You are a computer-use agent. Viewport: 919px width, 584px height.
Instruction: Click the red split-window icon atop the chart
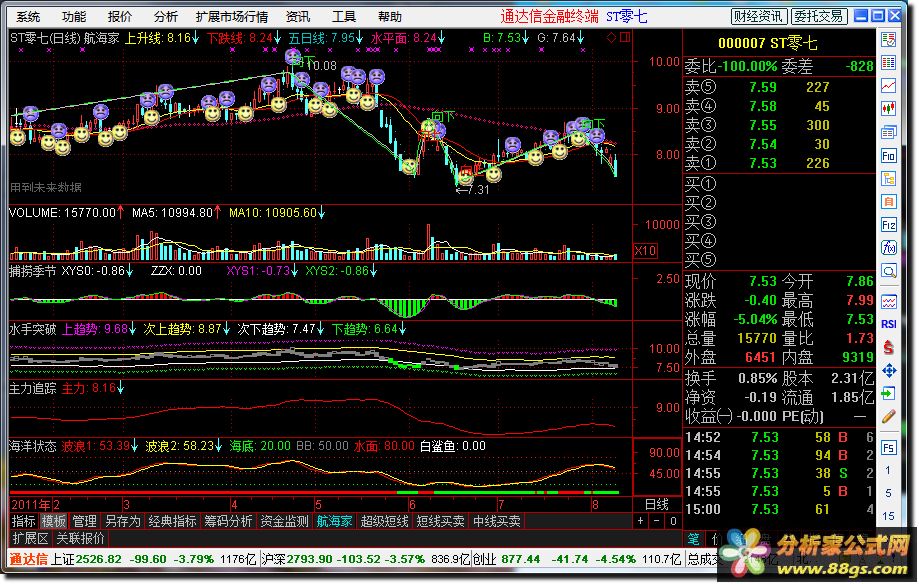pos(625,38)
